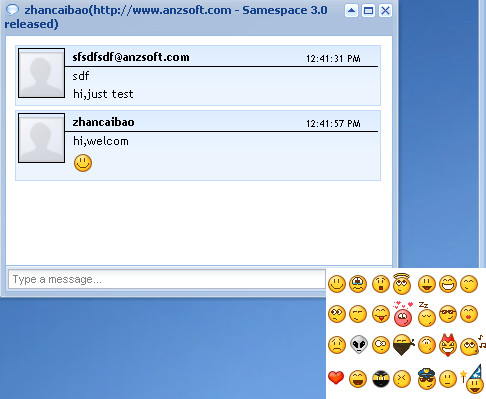This screenshot has height=399, width=486.
Task: Click the timestamp 12:41:57 PM
Action: (333, 124)
